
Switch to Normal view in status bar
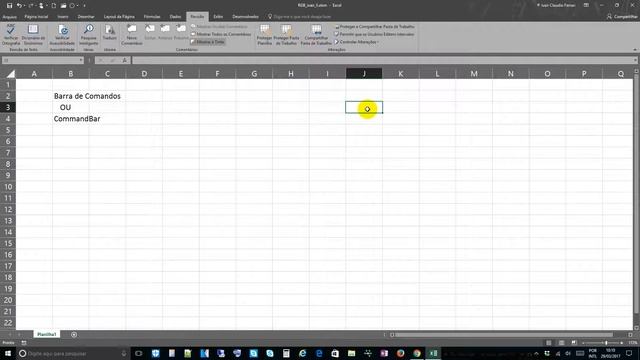tap(549, 343)
